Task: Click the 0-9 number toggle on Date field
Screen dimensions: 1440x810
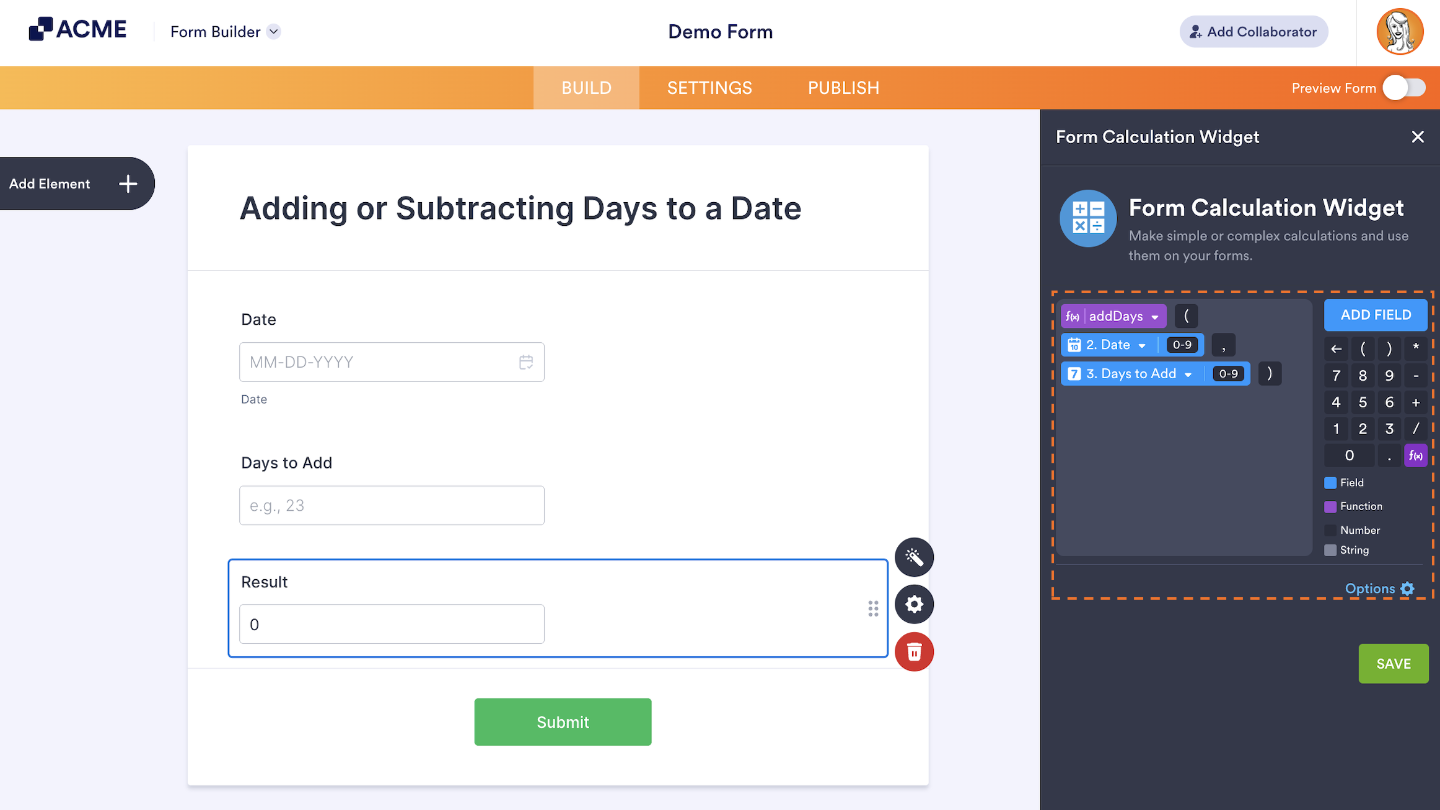Action: (x=1182, y=344)
